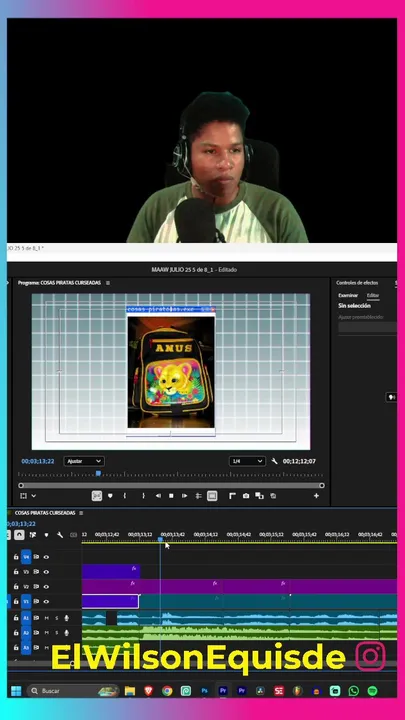This screenshot has height=720, width=405.
Task: Mute audio track A2
Action: [46, 633]
